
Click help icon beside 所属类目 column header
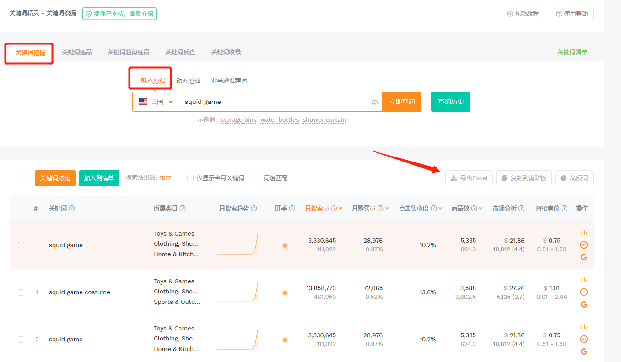point(182,208)
